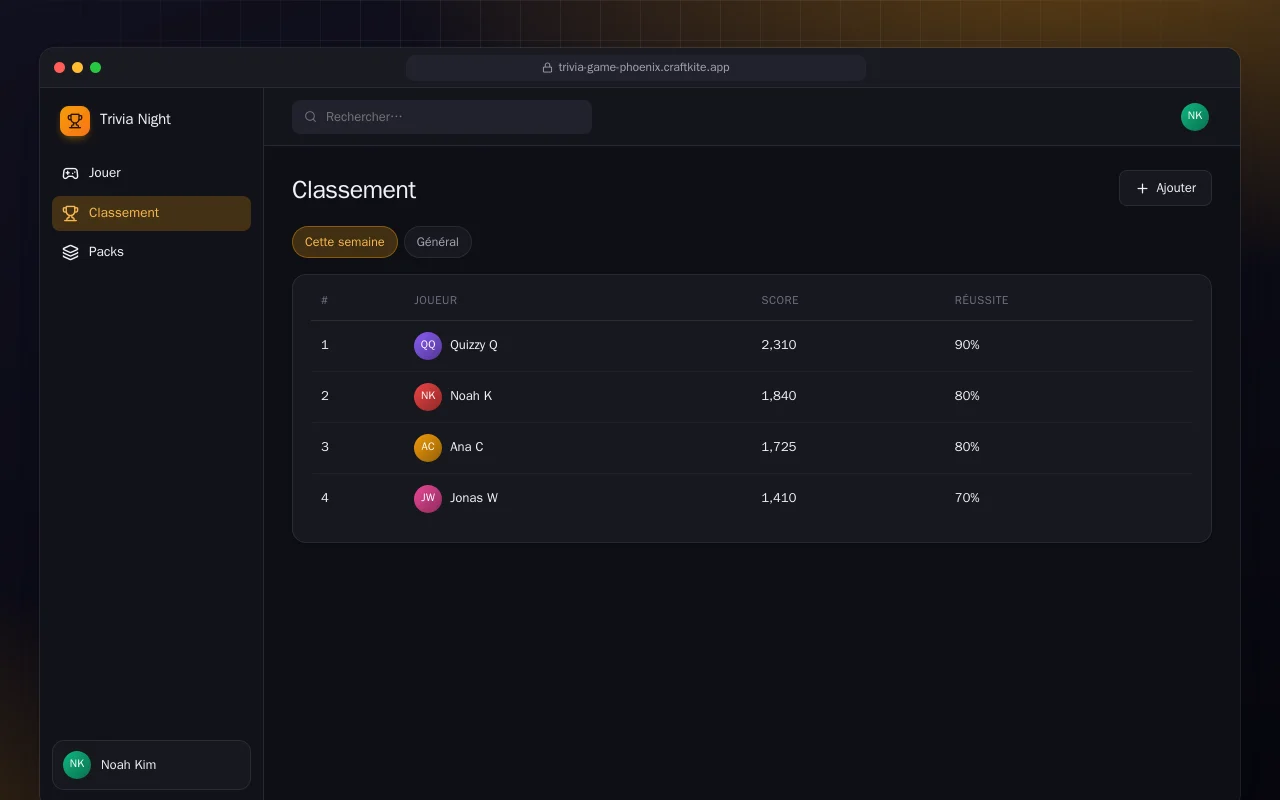Open the NK avatar in the top bar

[1195, 117]
